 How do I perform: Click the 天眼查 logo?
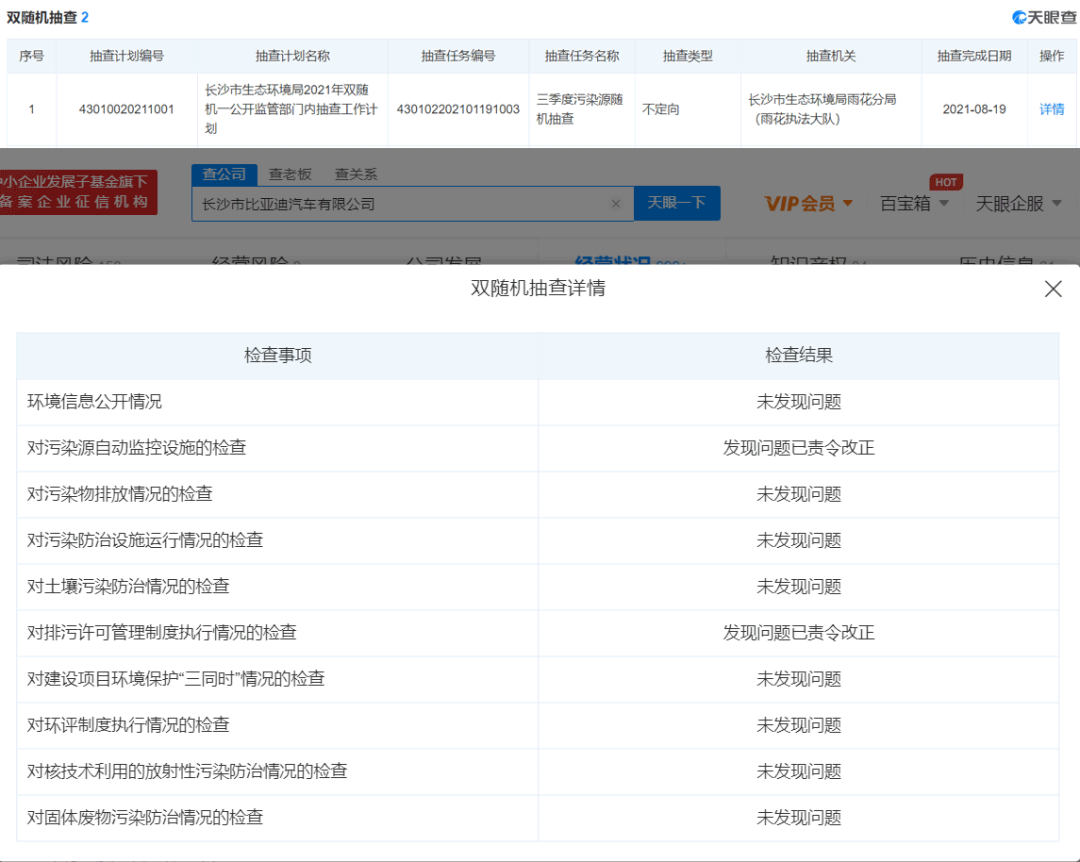coord(1044,17)
